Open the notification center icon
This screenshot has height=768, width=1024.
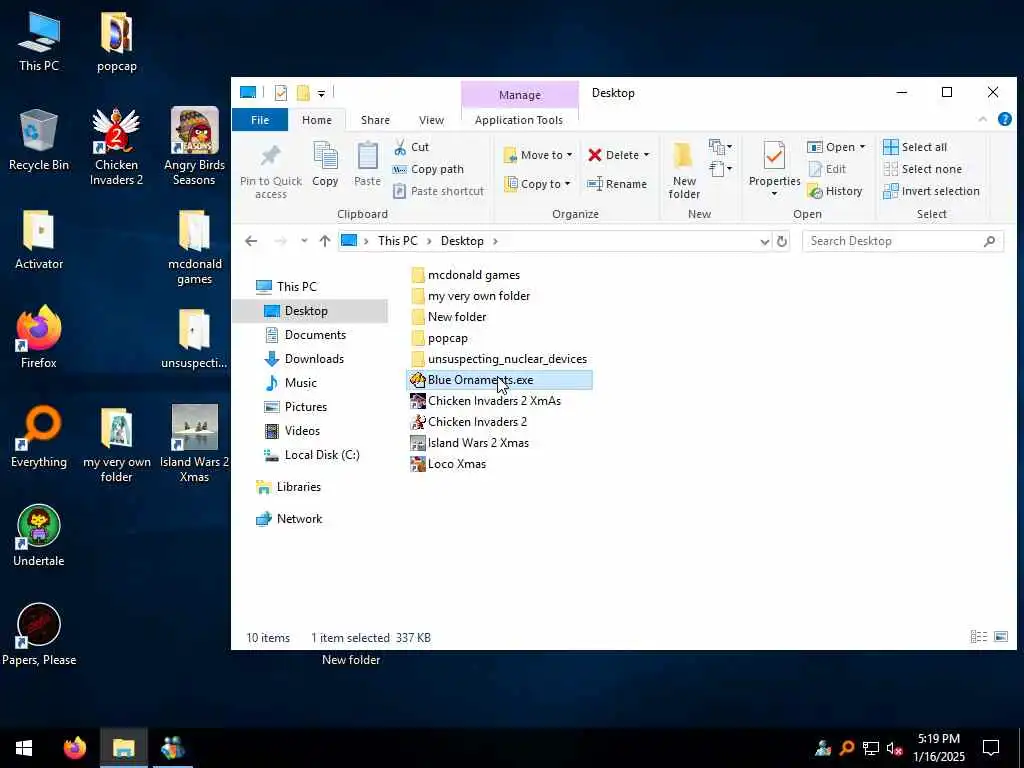pyautogui.click(x=991, y=748)
